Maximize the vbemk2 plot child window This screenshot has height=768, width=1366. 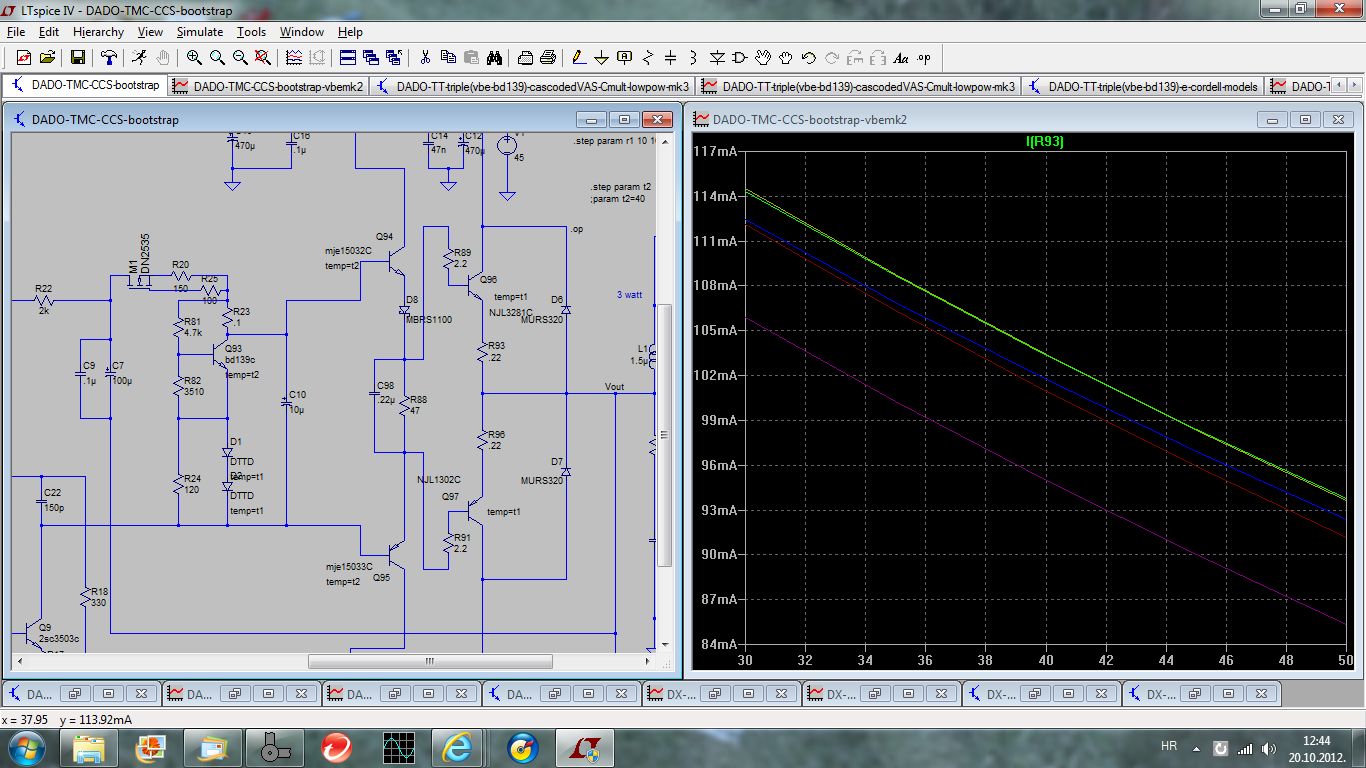point(1305,119)
